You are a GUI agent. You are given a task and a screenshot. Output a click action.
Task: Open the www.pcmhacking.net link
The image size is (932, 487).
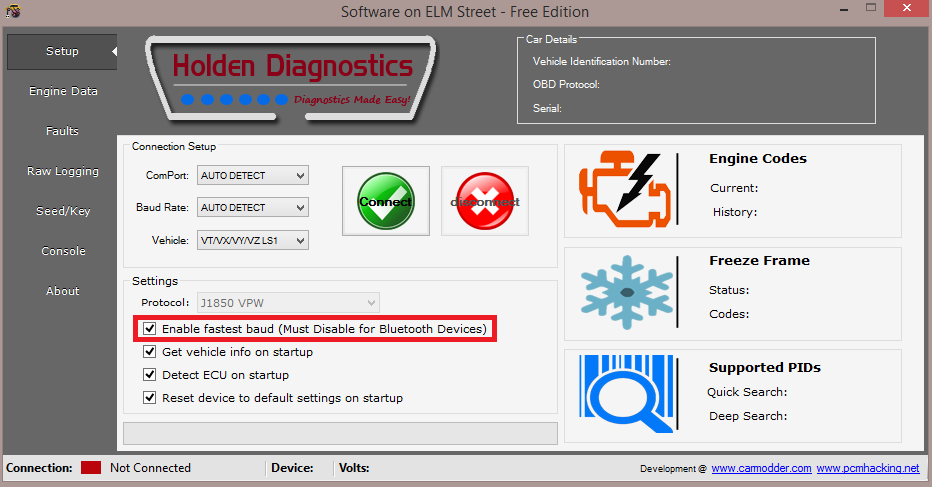[868, 468]
